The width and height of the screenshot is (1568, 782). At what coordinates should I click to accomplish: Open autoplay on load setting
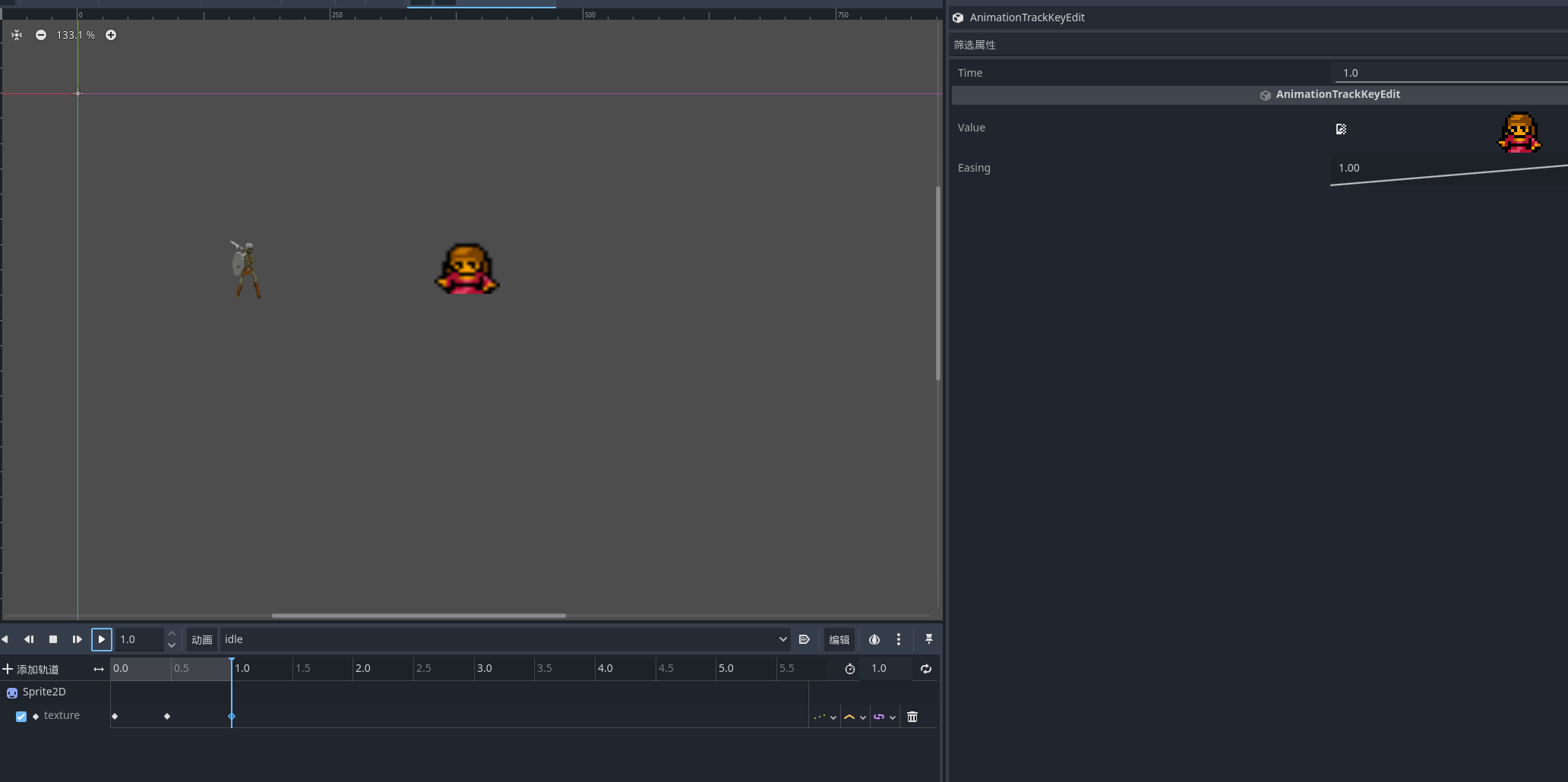tap(805, 639)
